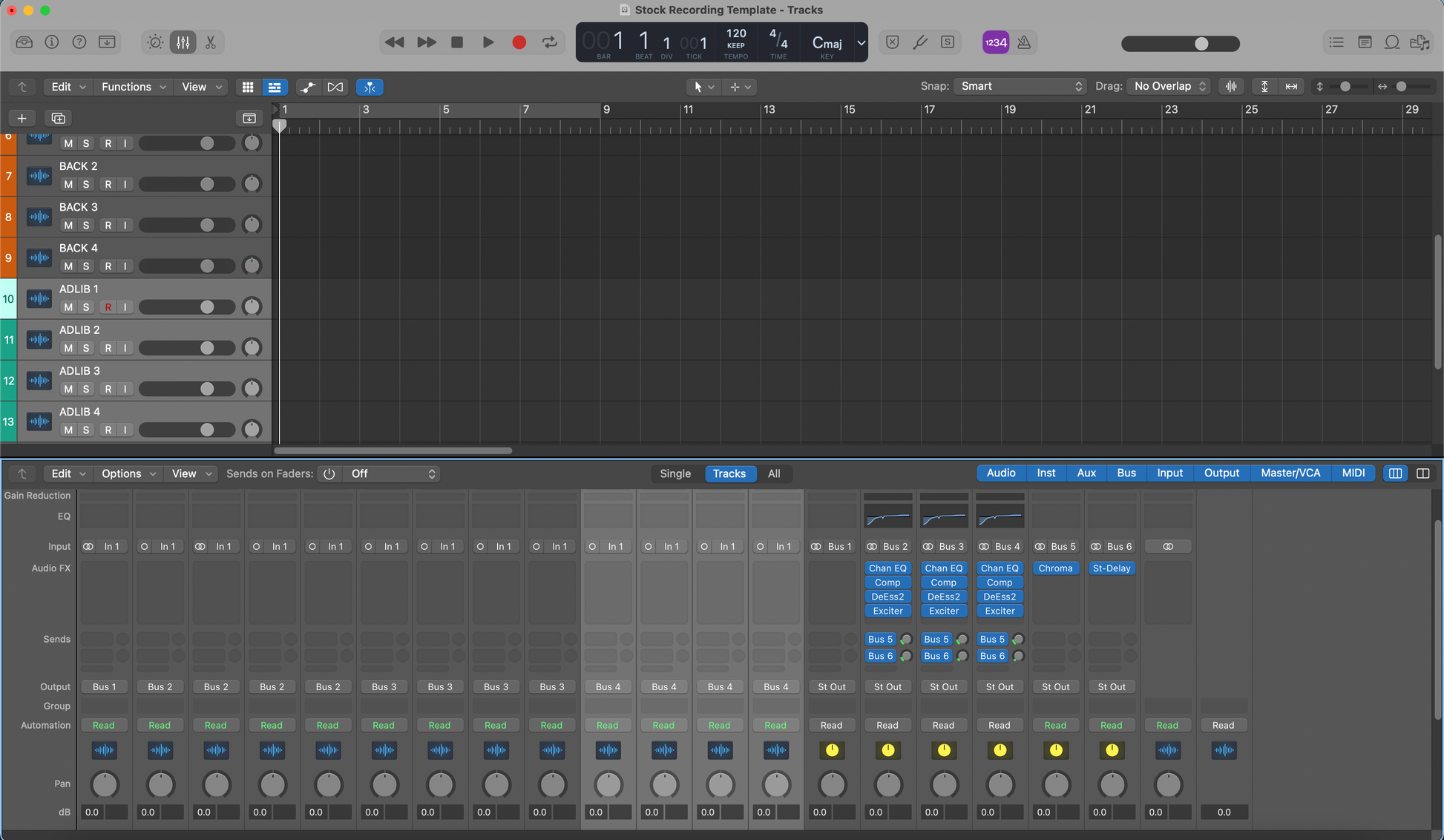Image resolution: width=1444 pixels, height=840 pixels.
Task: Click the Record button in transport
Action: tap(519, 42)
